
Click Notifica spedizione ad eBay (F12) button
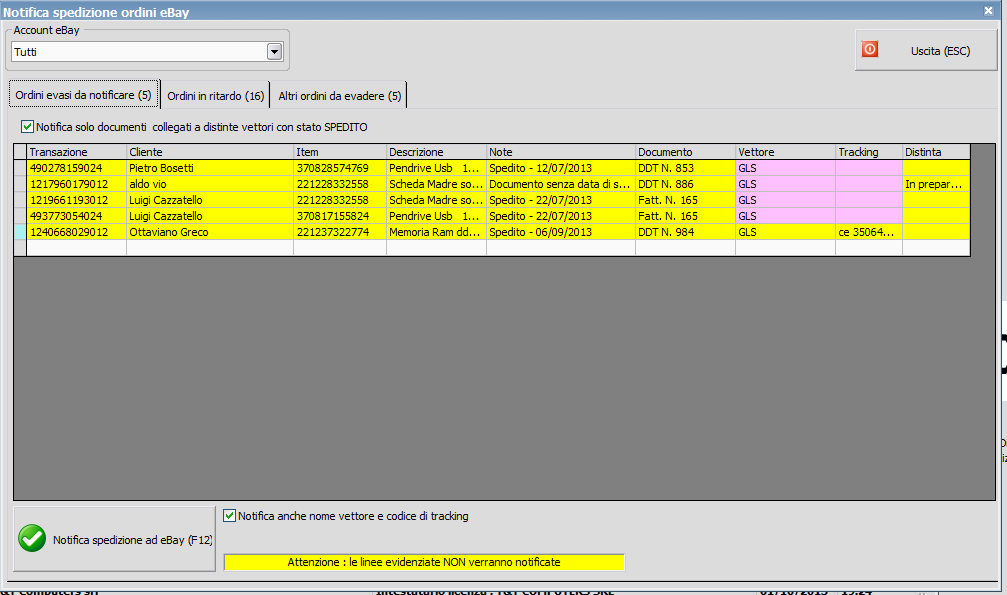click(114, 539)
